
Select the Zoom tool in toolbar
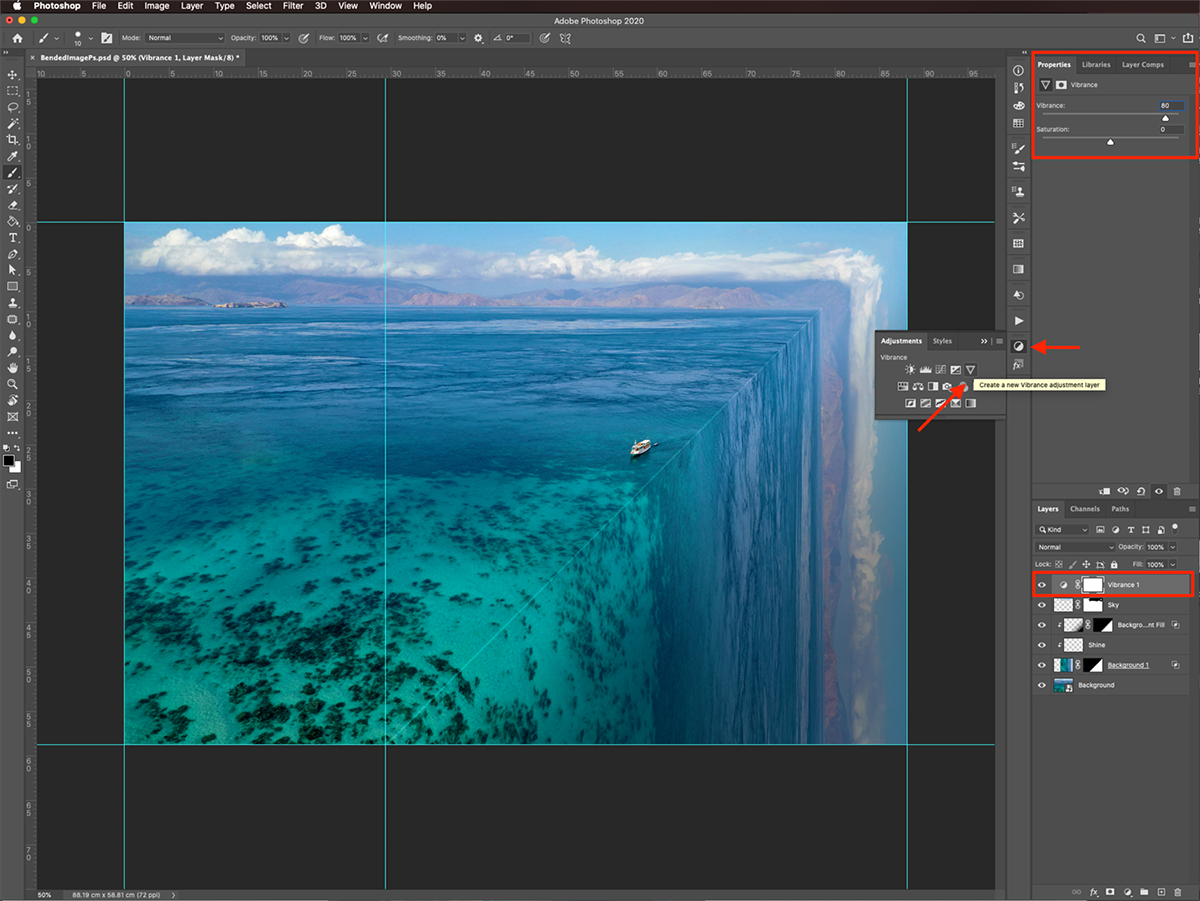(x=13, y=384)
